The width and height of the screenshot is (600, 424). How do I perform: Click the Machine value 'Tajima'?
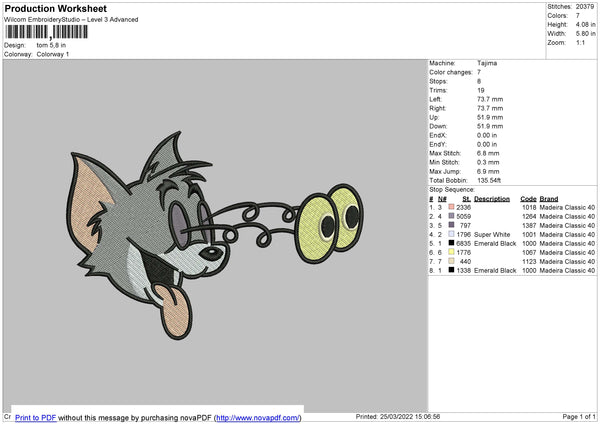[x=487, y=63]
